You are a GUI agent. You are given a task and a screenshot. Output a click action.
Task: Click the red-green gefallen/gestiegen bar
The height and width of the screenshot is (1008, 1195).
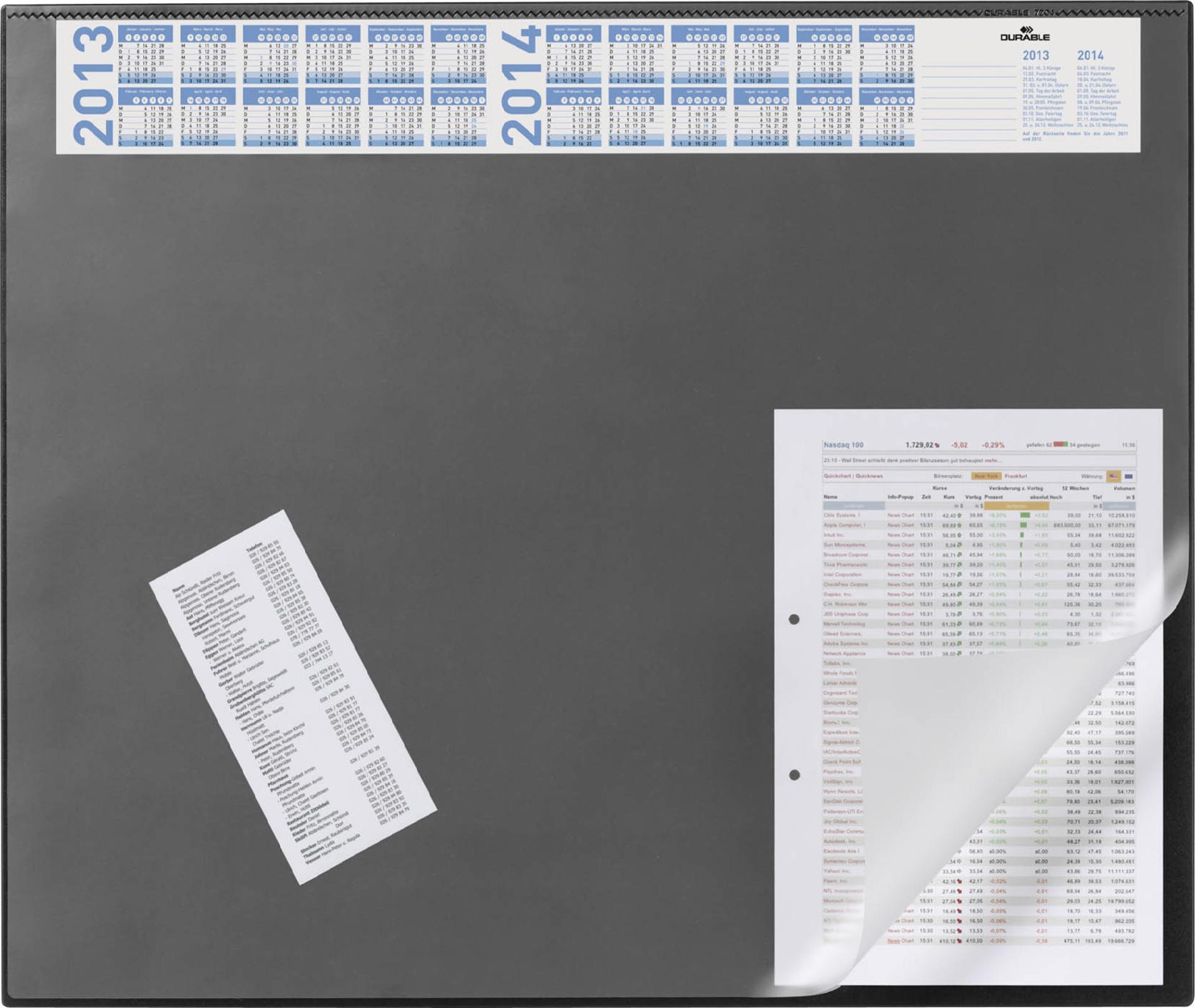[1060, 444]
